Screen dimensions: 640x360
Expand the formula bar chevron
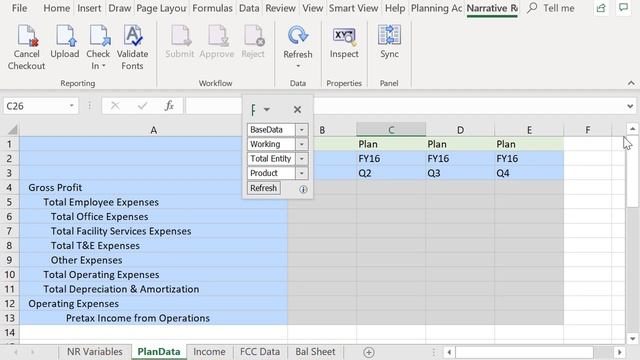coord(630,107)
